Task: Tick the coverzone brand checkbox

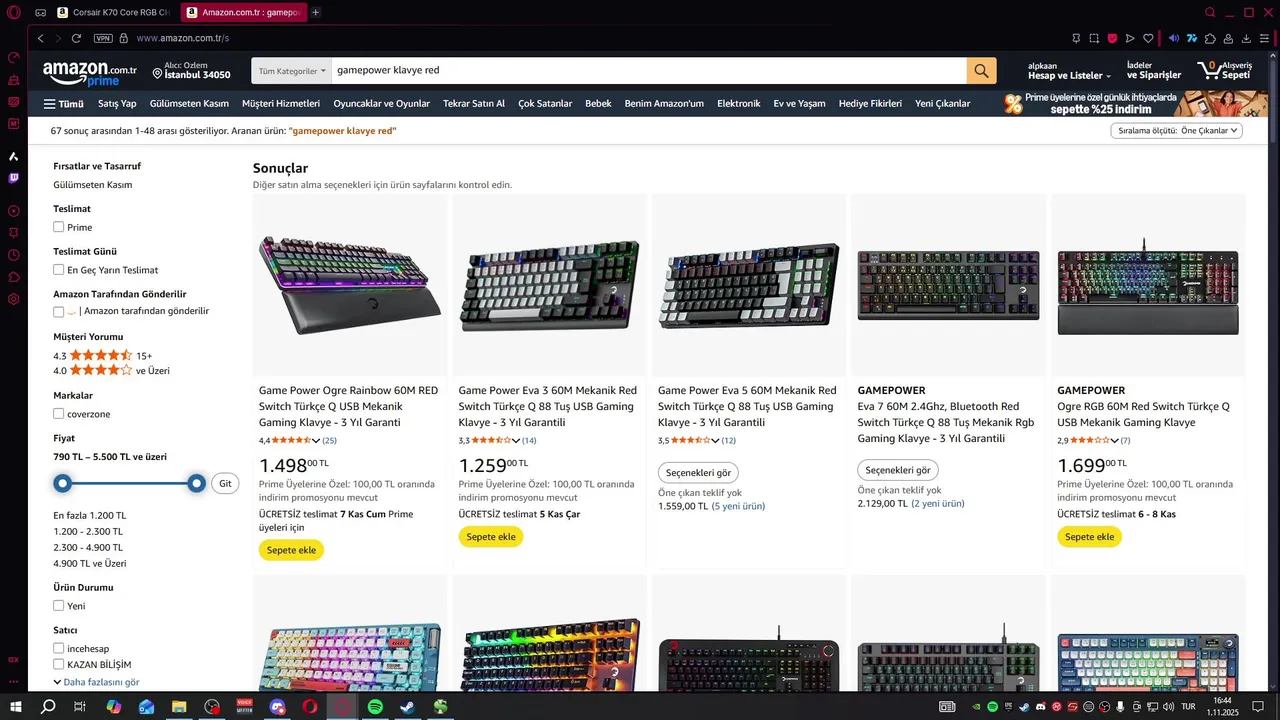Action: [x=59, y=414]
